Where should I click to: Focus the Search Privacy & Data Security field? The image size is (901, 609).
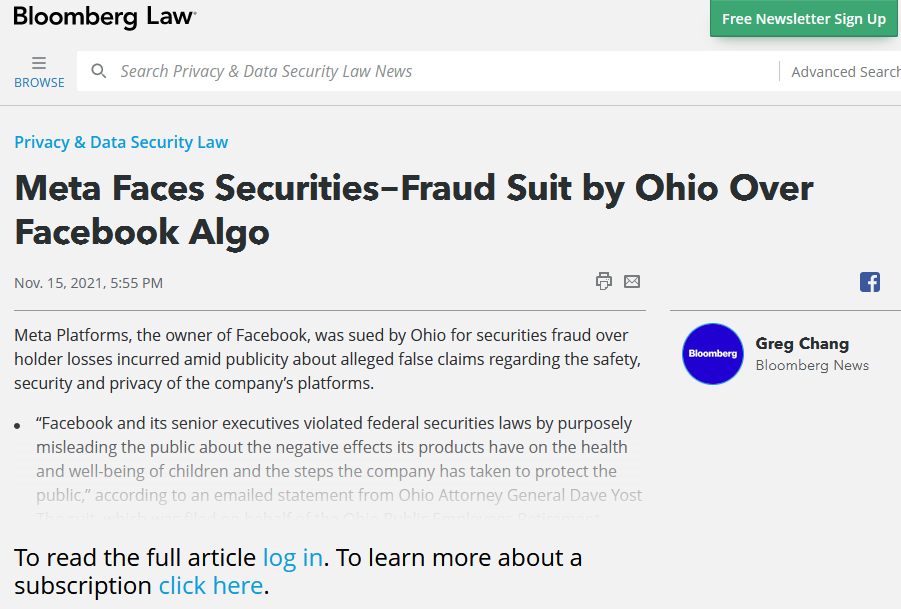428,71
